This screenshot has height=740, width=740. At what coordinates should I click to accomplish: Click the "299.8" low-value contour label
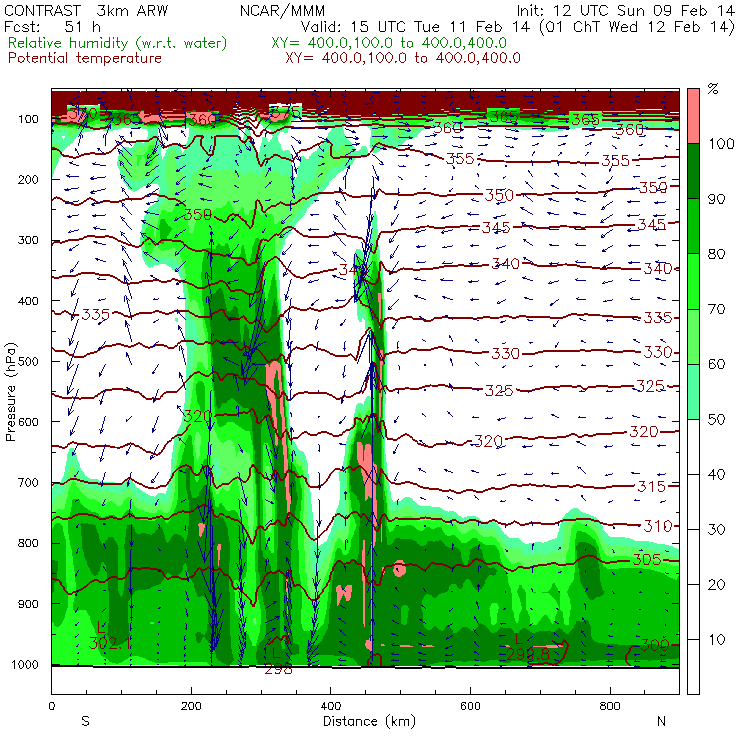click(528, 654)
